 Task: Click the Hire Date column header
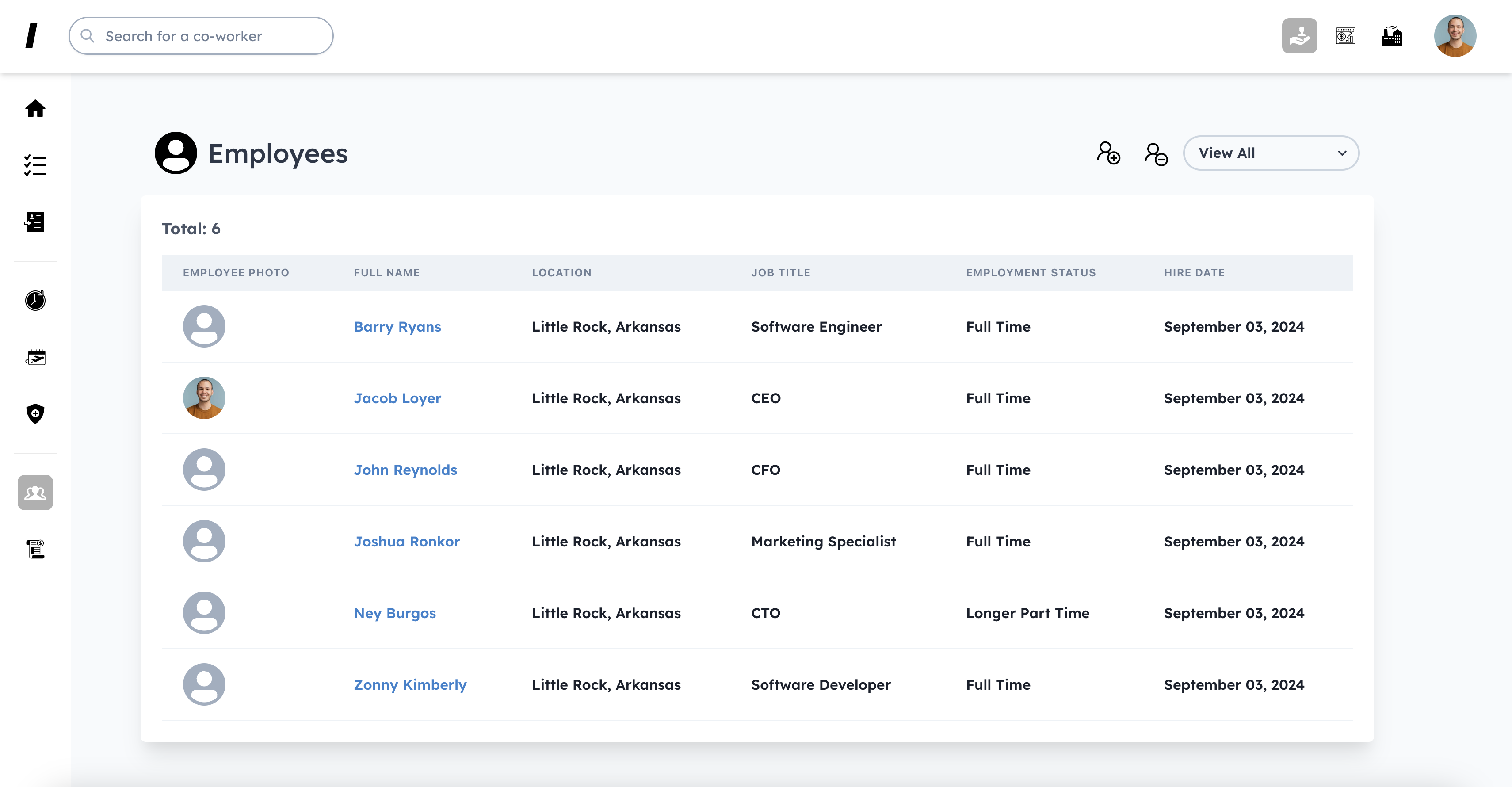tap(1194, 273)
